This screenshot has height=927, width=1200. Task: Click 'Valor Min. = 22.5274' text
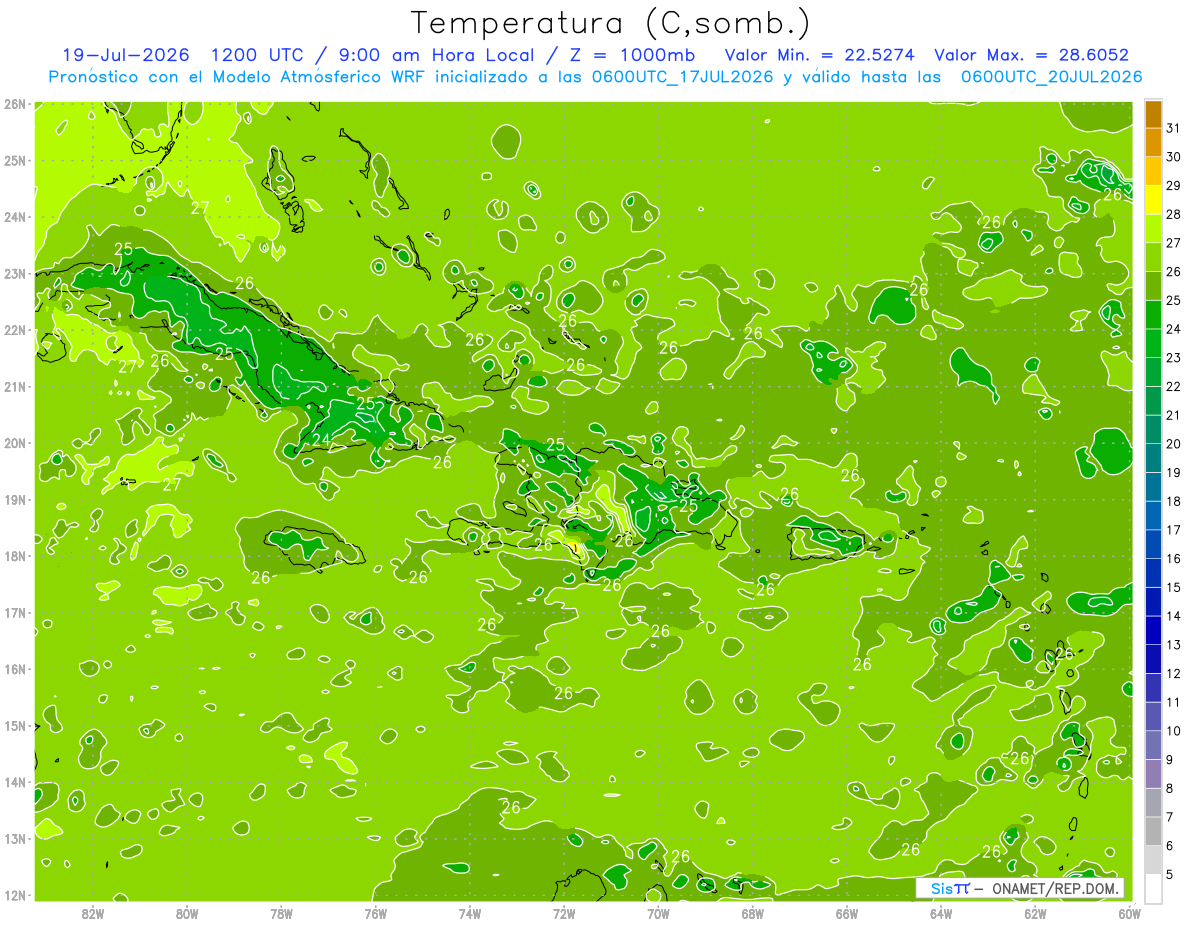point(819,55)
